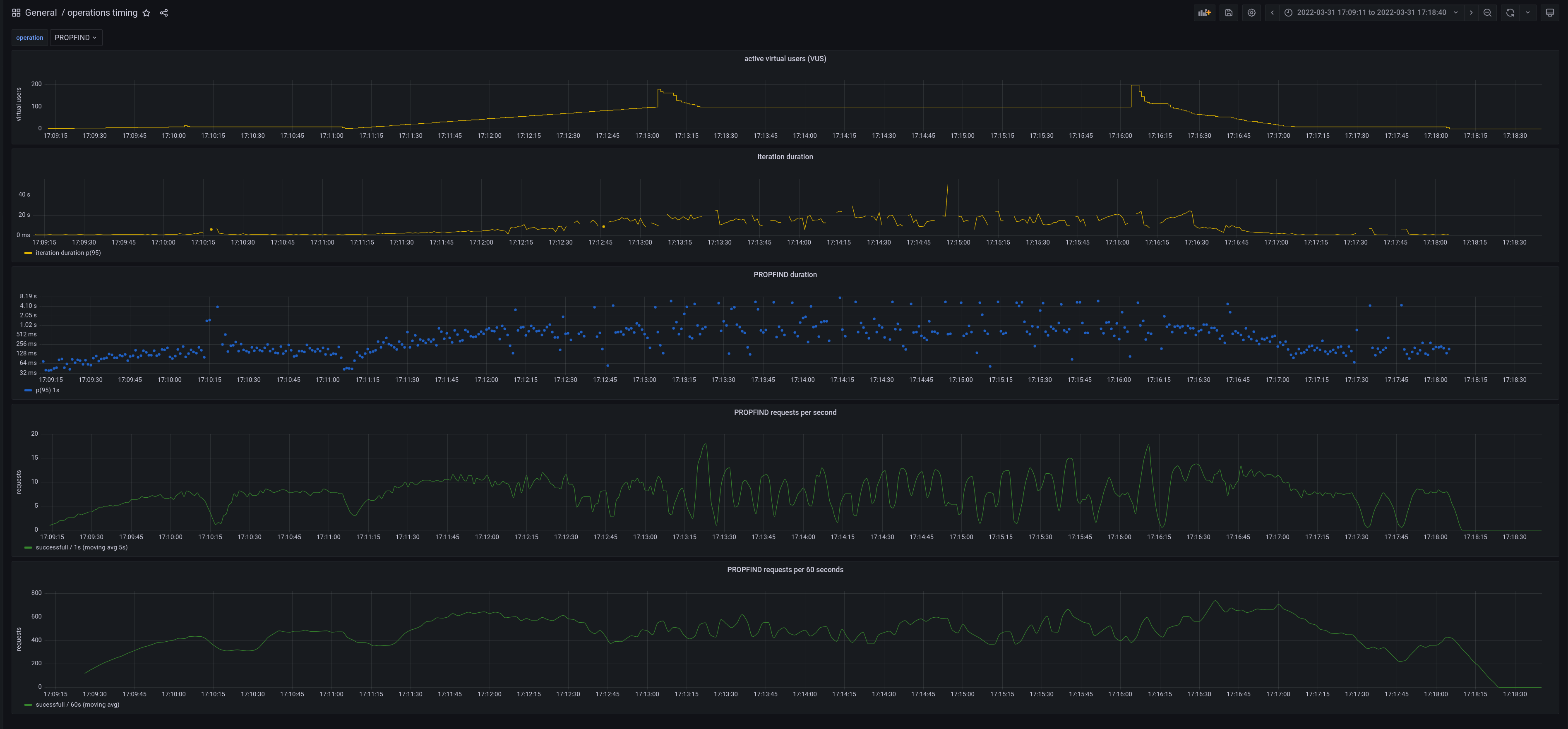Zoom out the time range

click(x=1487, y=13)
